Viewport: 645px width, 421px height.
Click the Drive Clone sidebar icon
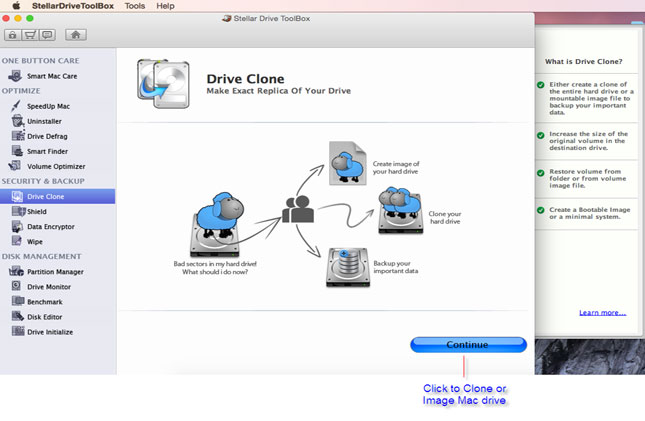17,196
